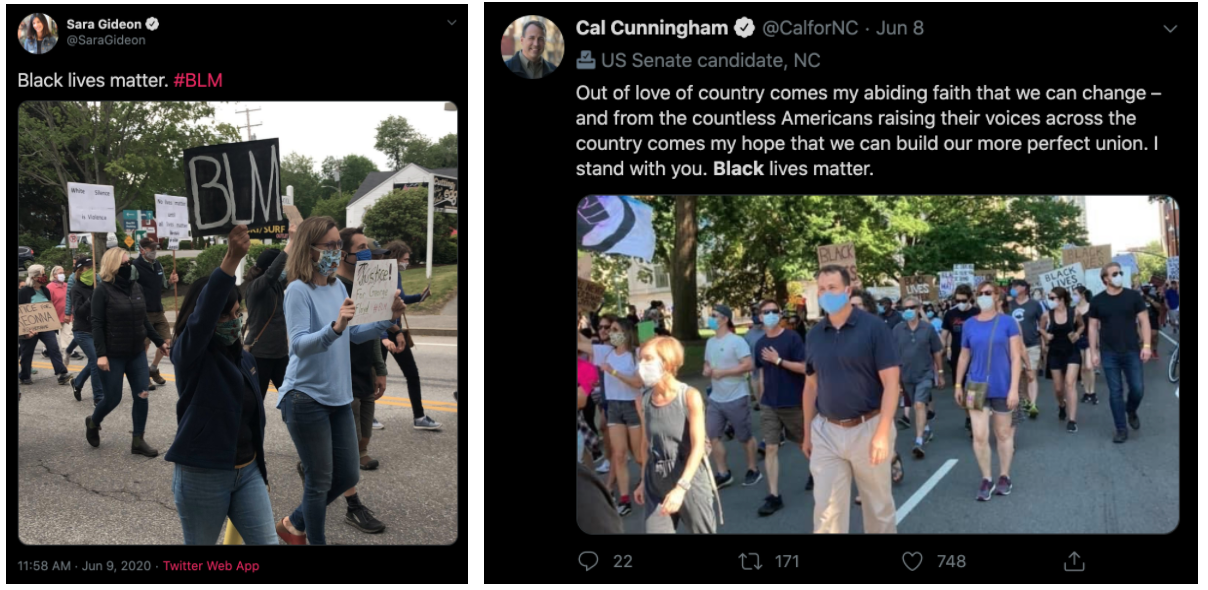The width and height of the screenshot is (1208, 590).
Task: Open Sara Gideon's profile avatar
Action: [x=38, y=33]
